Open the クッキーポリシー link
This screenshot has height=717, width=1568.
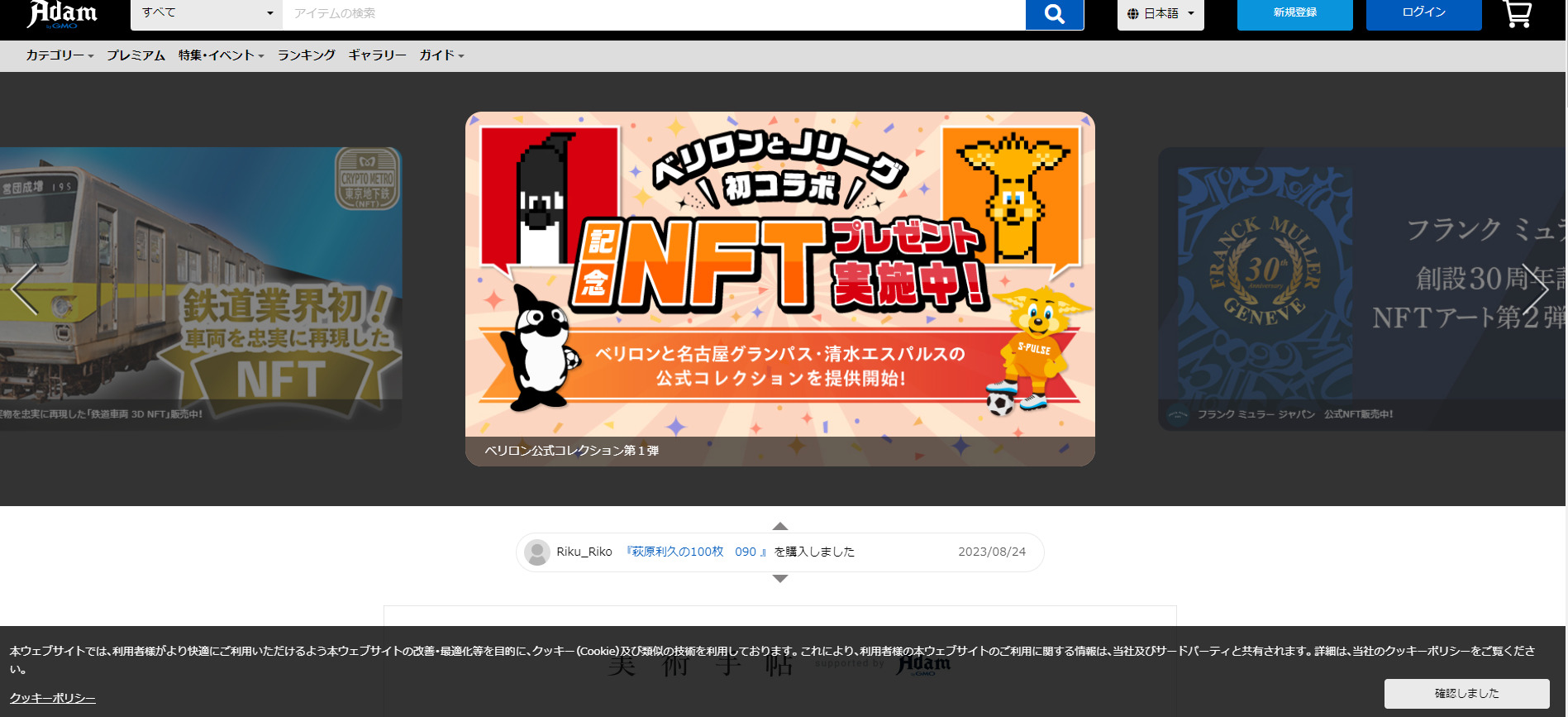coord(53,698)
